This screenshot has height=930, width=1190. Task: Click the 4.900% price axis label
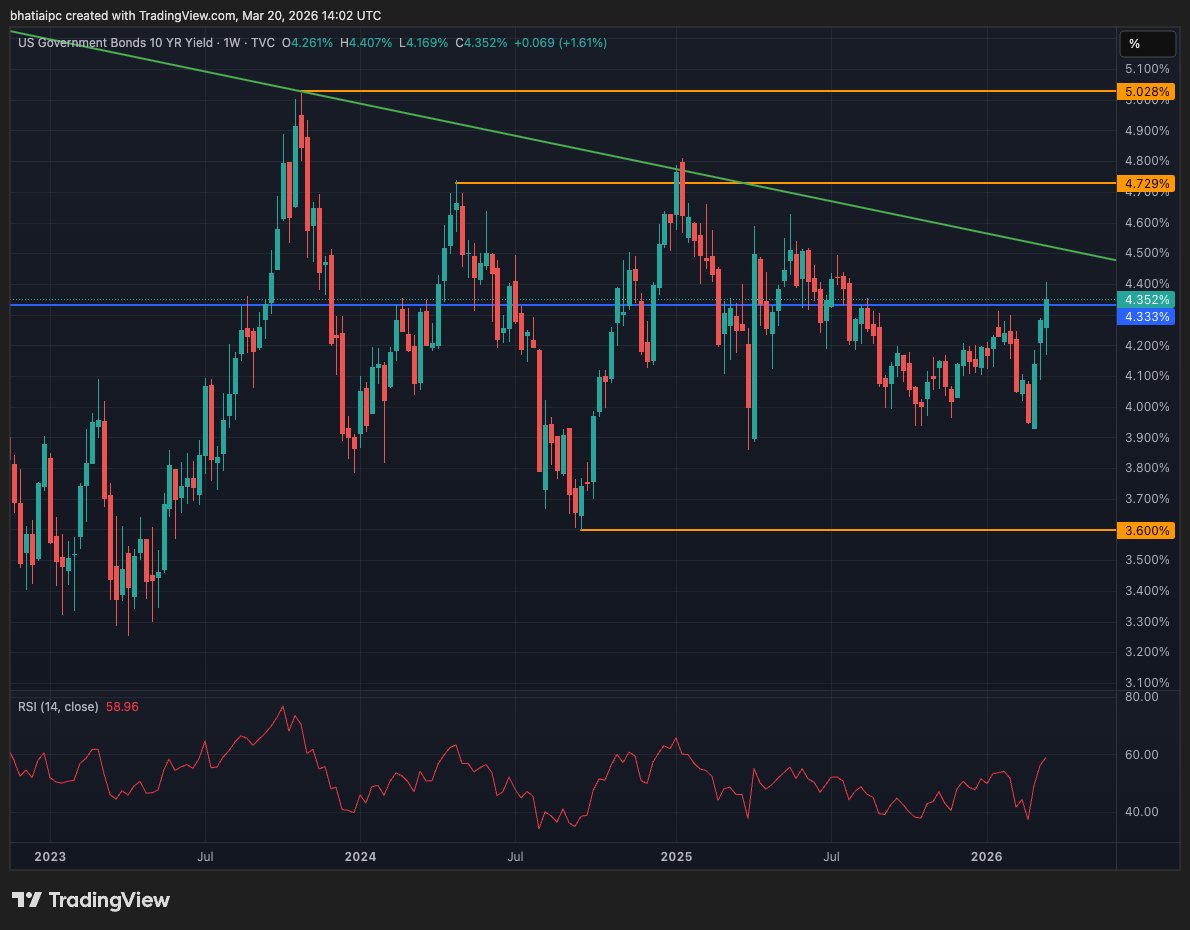click(1147, 131)
